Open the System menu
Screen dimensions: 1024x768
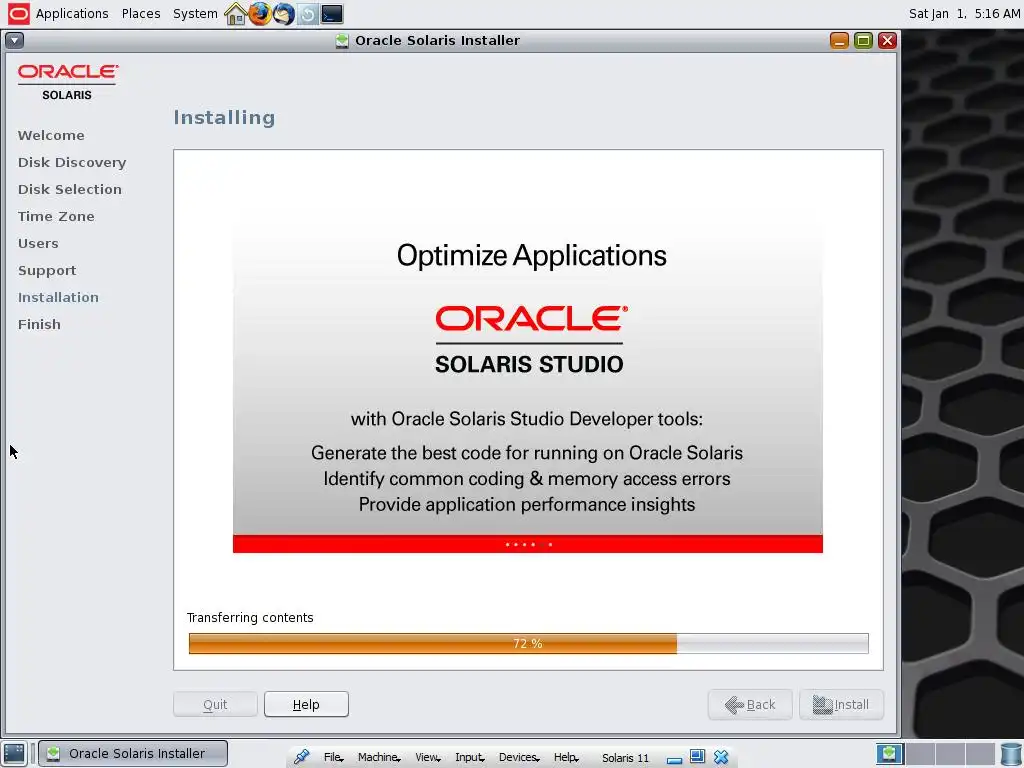pos(195,14)
